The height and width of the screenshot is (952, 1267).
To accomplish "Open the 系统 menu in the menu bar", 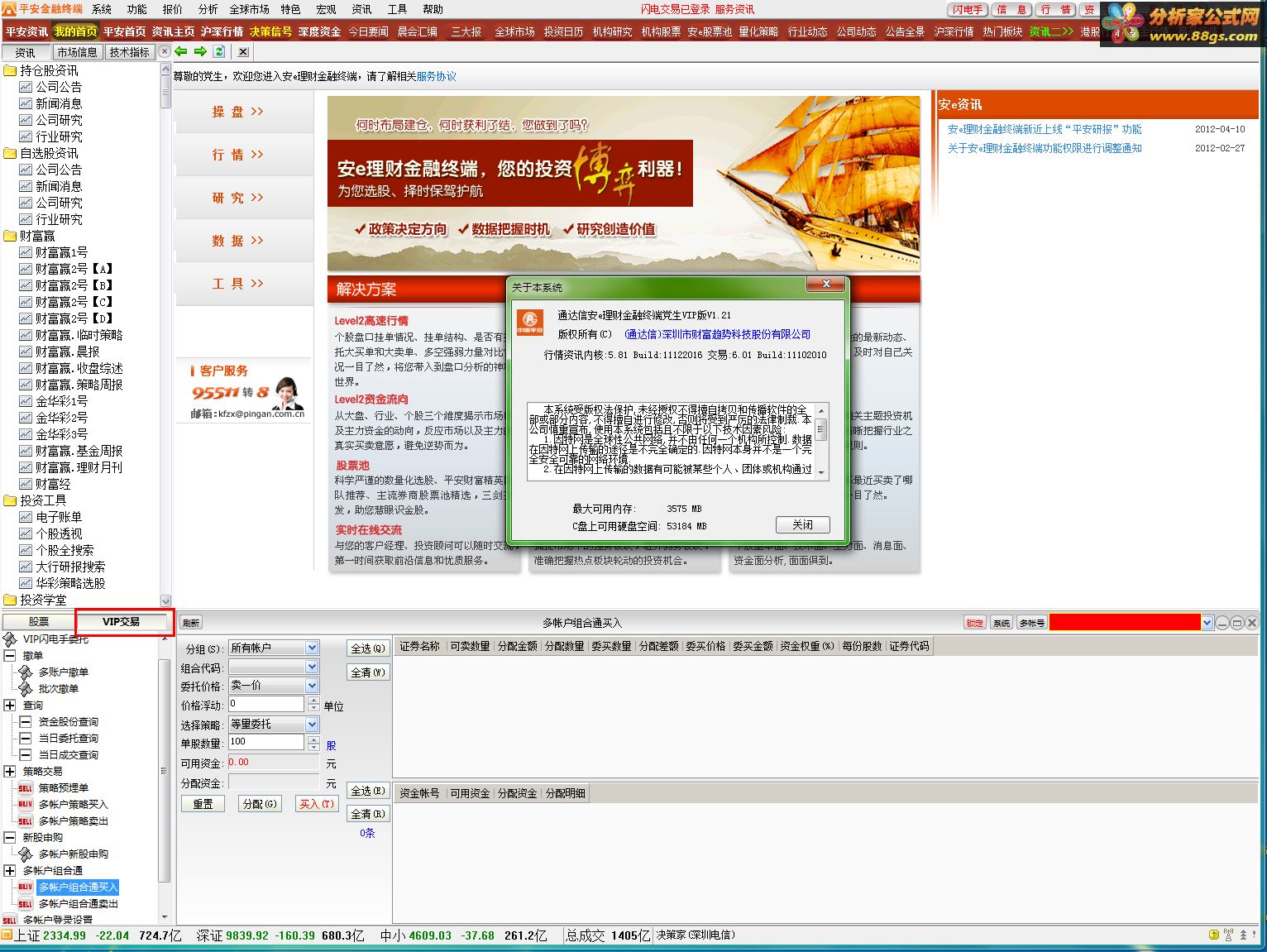I will click(x=102, y=9).
